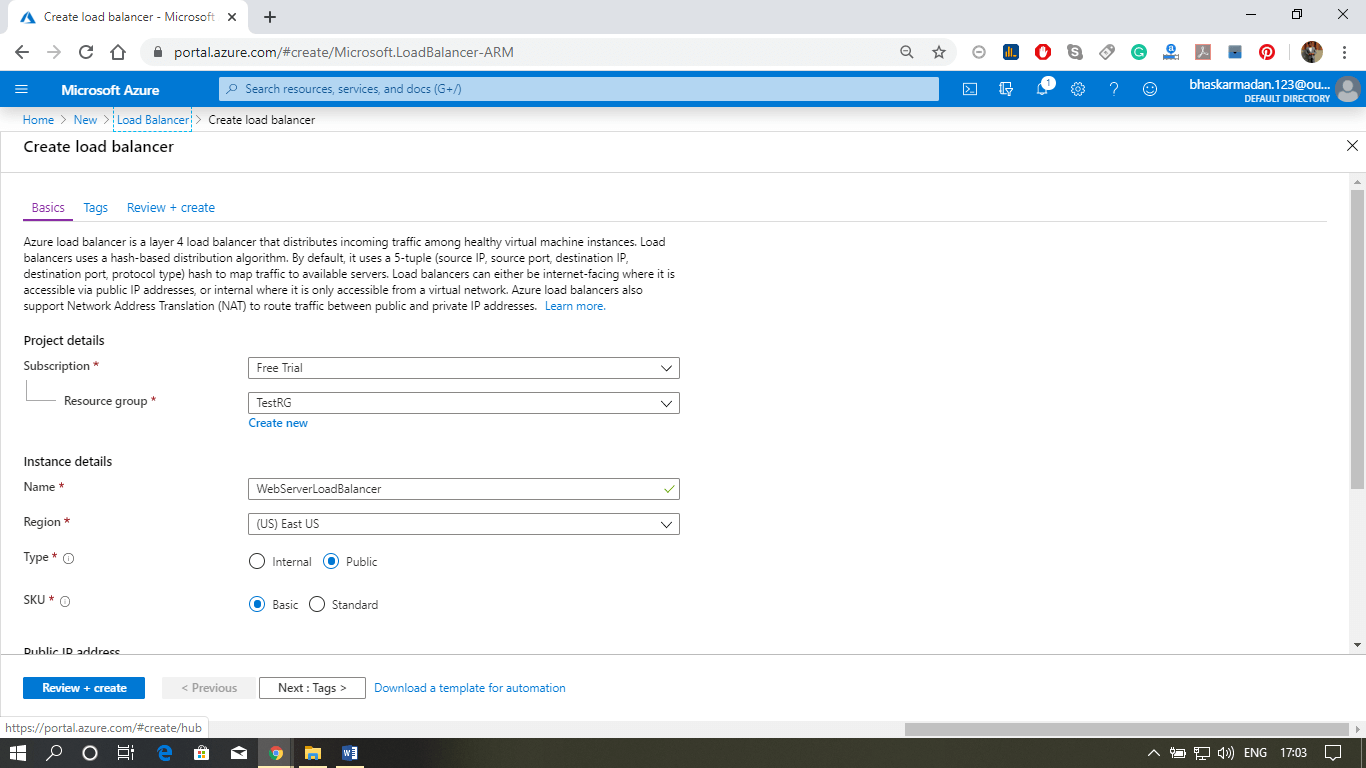Select the Basic SKU radio button

(256, 605)
